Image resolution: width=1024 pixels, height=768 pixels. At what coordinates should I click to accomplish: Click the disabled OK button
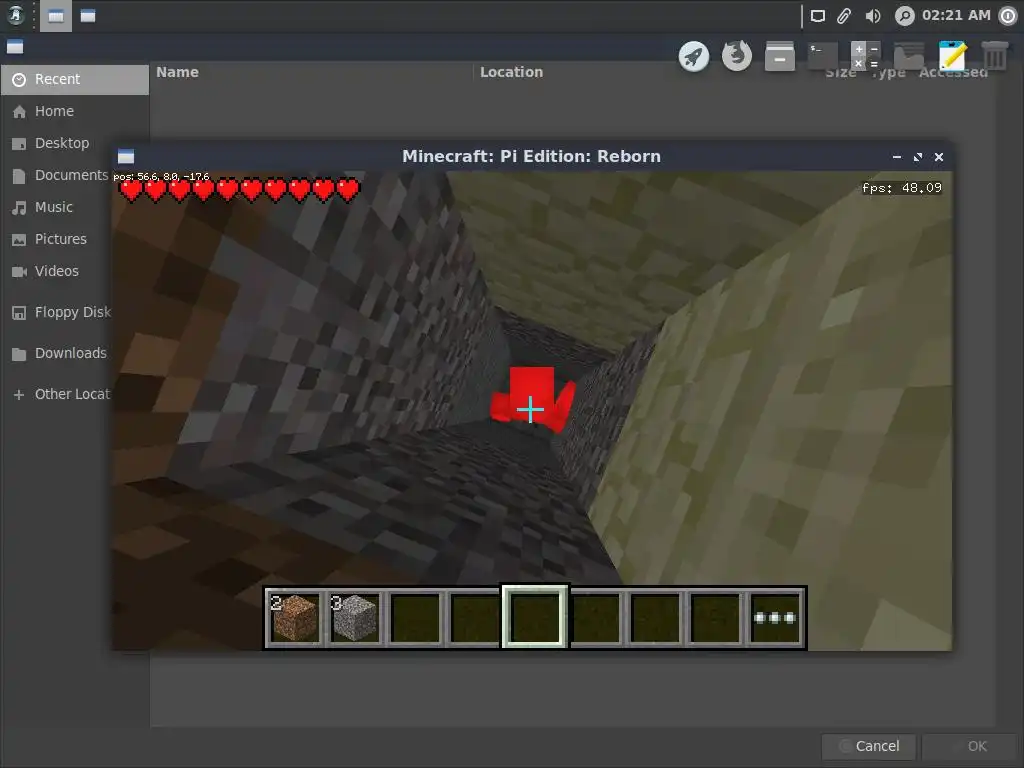pyautogui.click(x=968, y=746)
